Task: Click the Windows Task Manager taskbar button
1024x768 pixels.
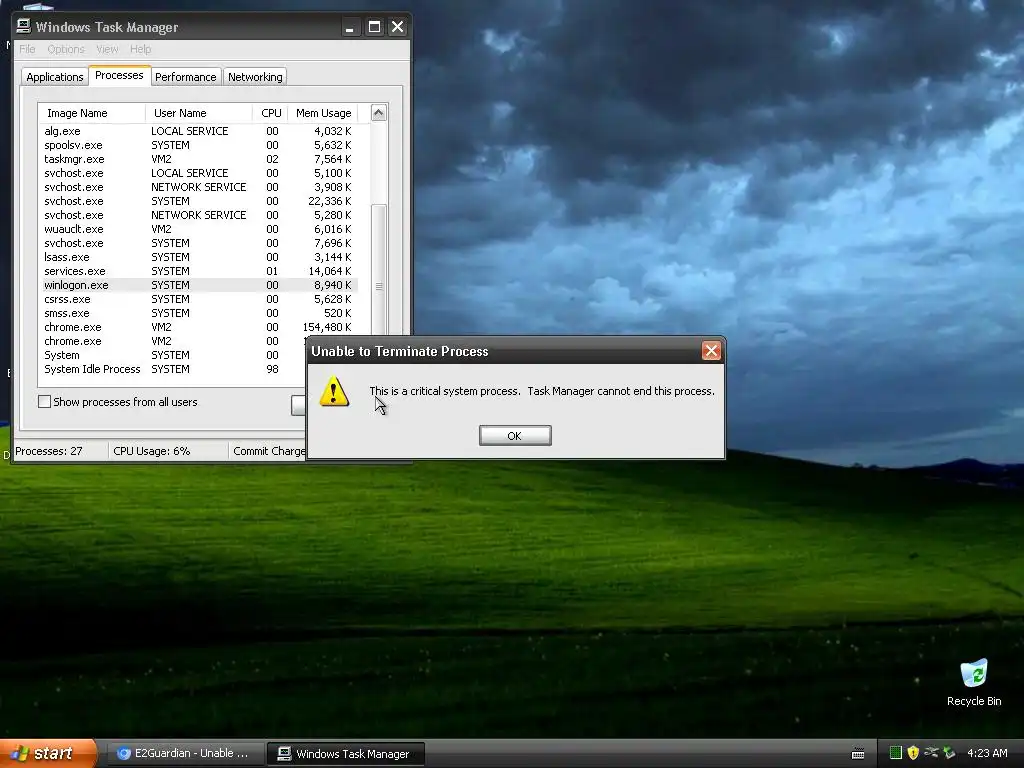Action: (x=346, y=754)
